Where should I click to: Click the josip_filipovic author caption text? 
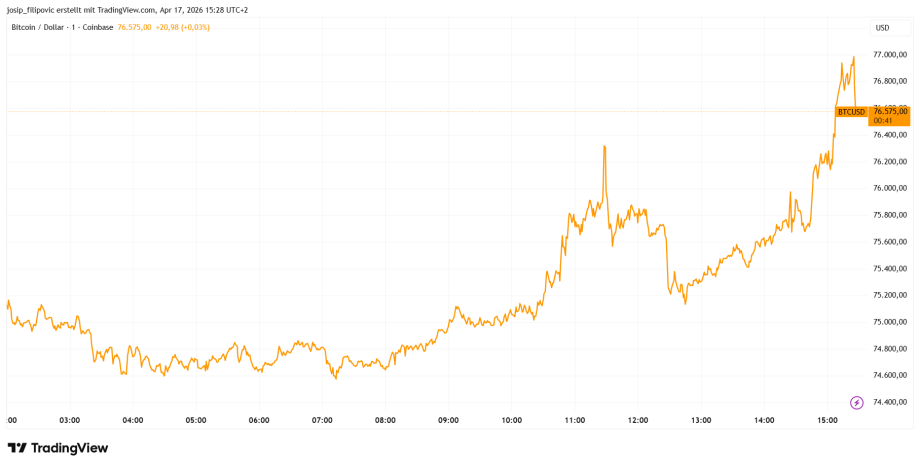[127, 9]
